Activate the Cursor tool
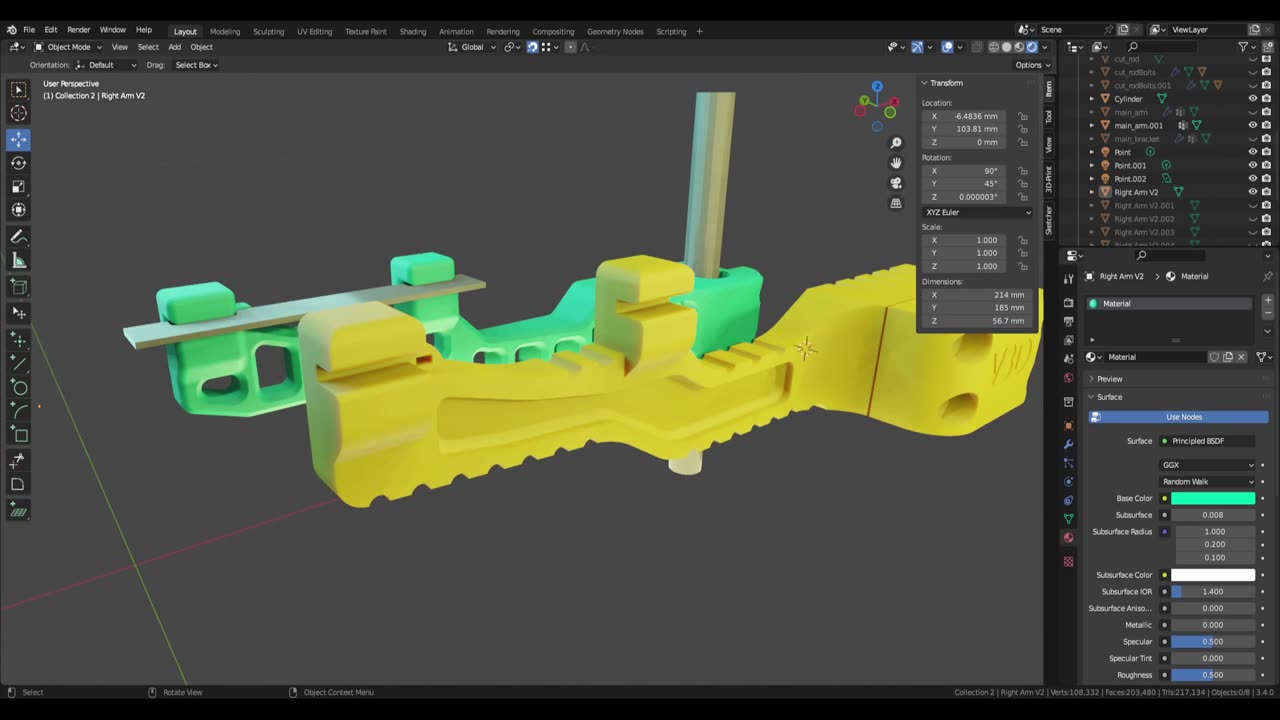This screenshot has width=1280, height=720. point(19,114)
